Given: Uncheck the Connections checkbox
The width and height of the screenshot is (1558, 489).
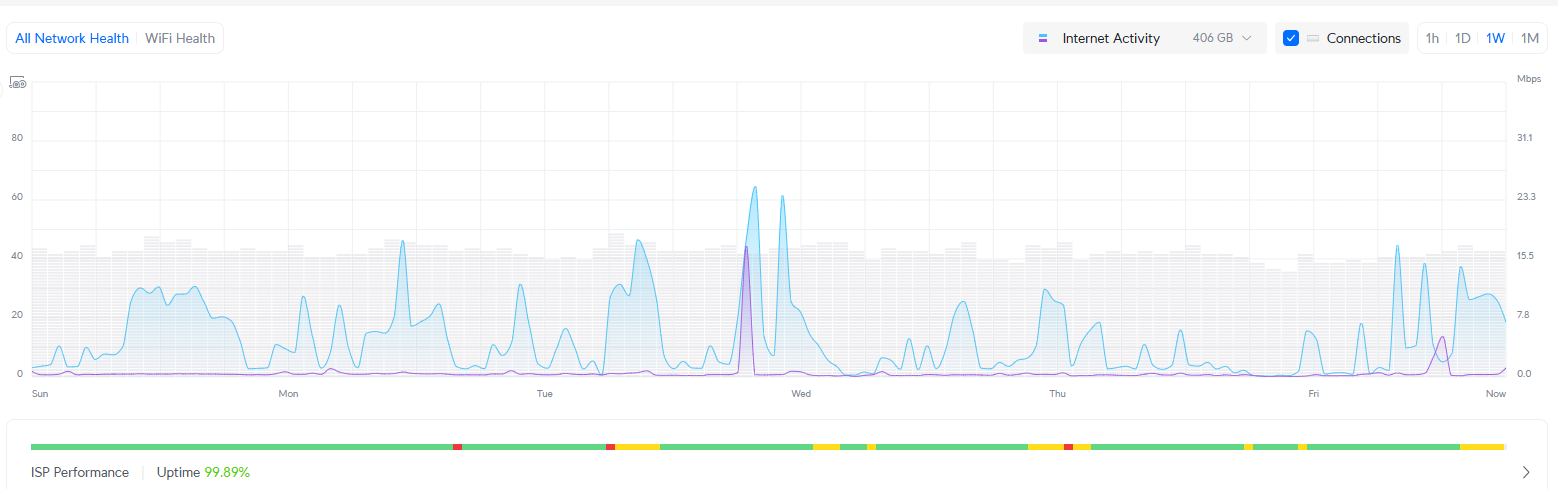Looking at the screenshot, I should [1291, 38].
